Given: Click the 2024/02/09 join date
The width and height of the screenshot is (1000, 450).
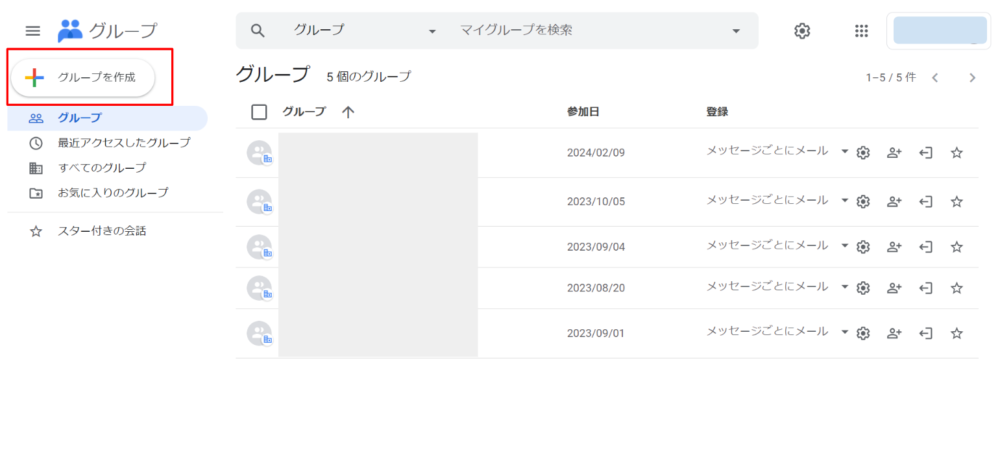Looking at the screenshot, I should pos(596,153).
